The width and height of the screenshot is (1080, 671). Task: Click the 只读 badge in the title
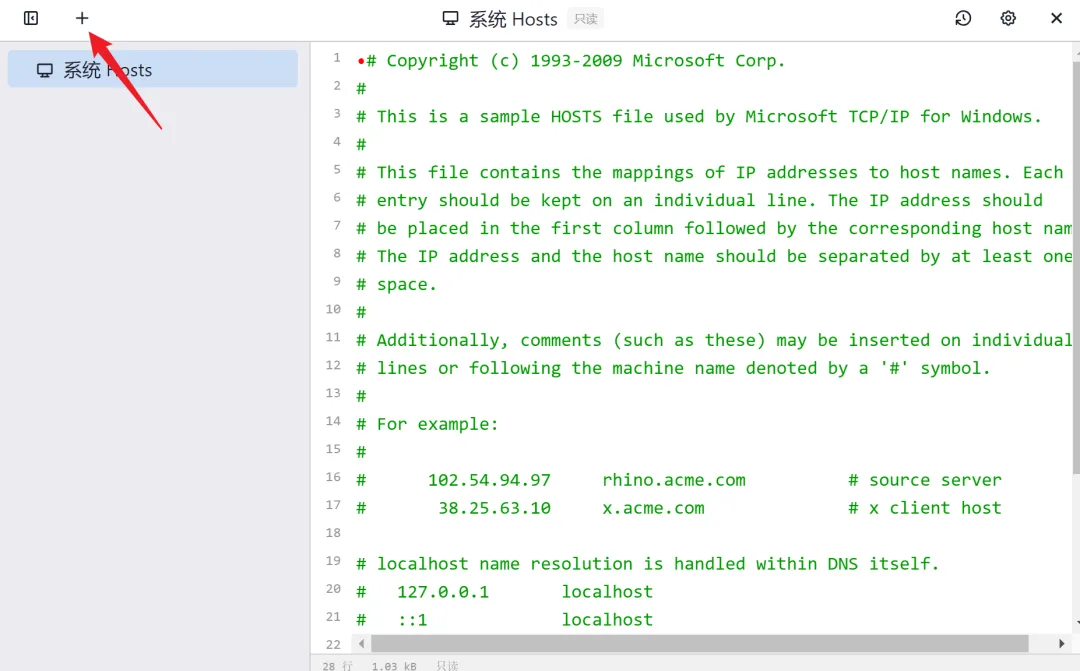[x=585, y=19]
